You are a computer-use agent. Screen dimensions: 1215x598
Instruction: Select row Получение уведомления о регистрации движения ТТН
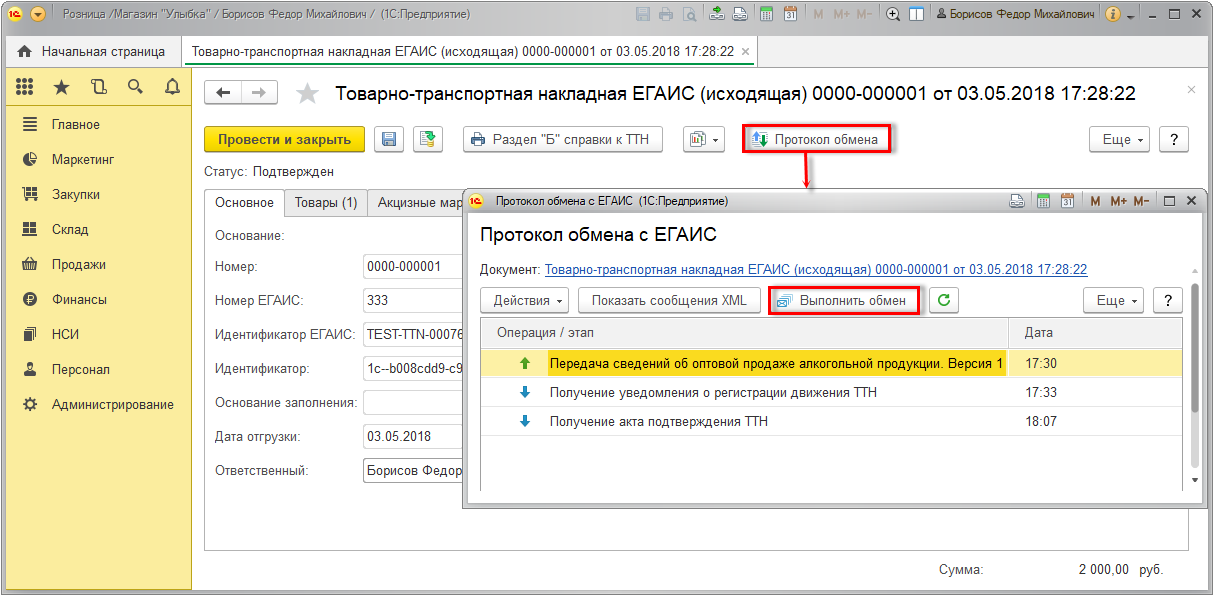(832, 392)
